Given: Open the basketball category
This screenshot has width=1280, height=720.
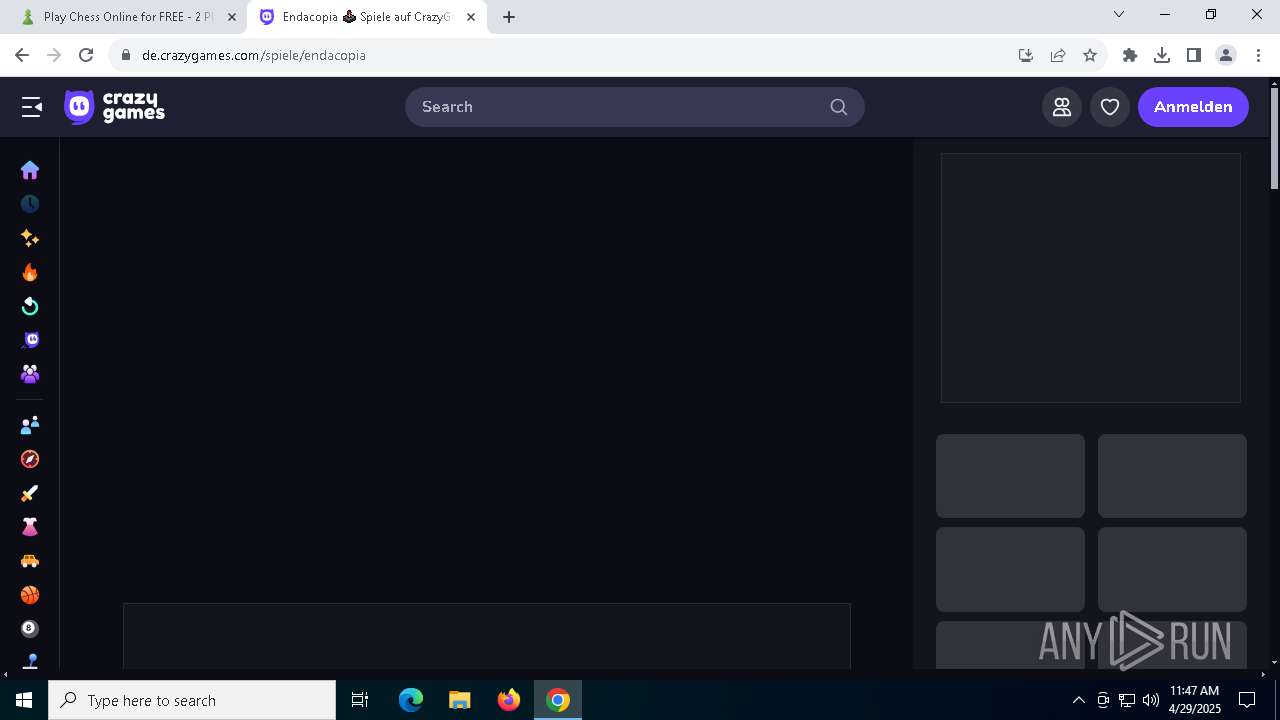Looking at the screenshot, I should tap(30, 595).
